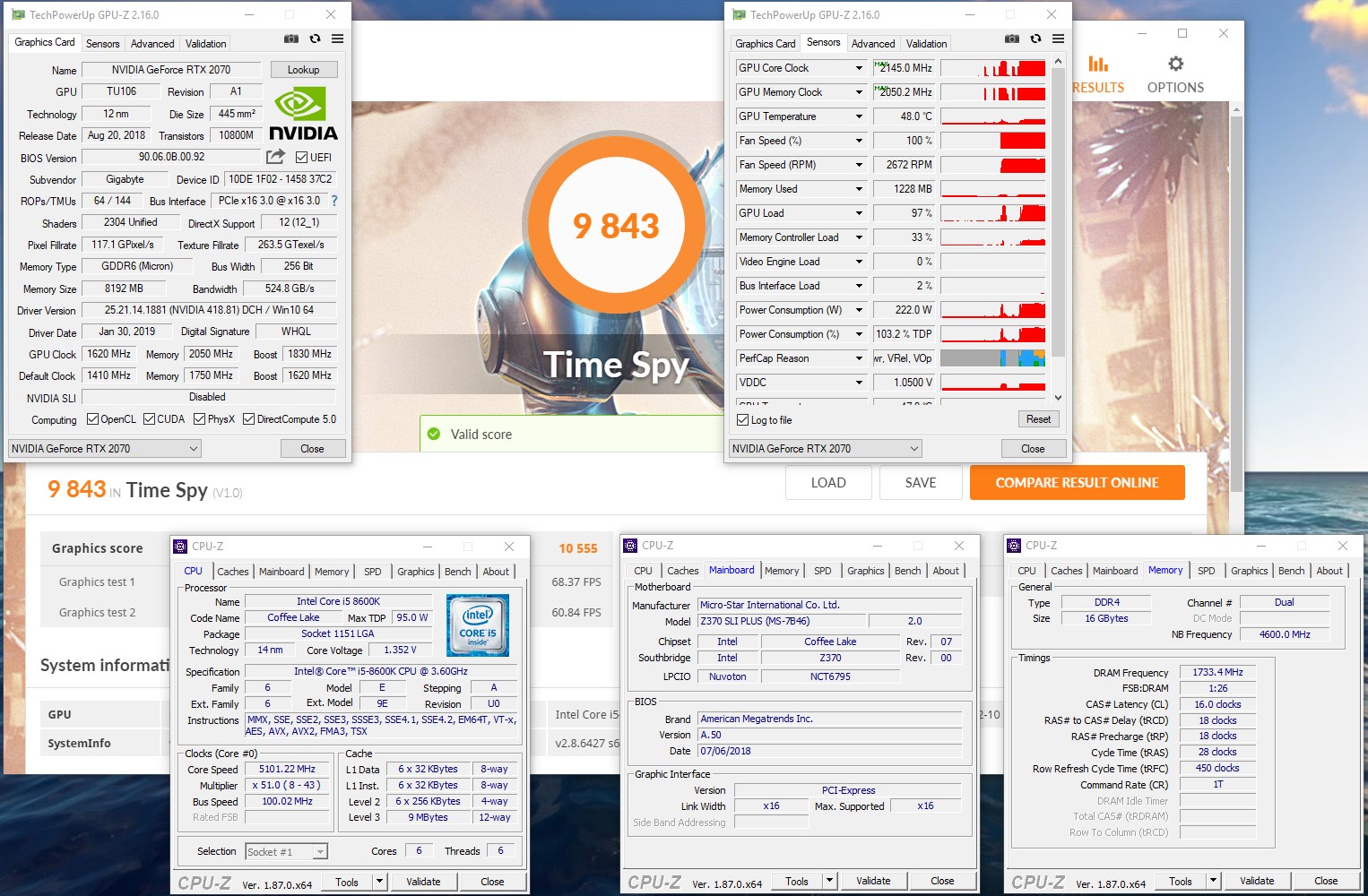
Task: Click the Lookup button in GPU-Z
Action: pyautogui.click(x=303, y=70)
